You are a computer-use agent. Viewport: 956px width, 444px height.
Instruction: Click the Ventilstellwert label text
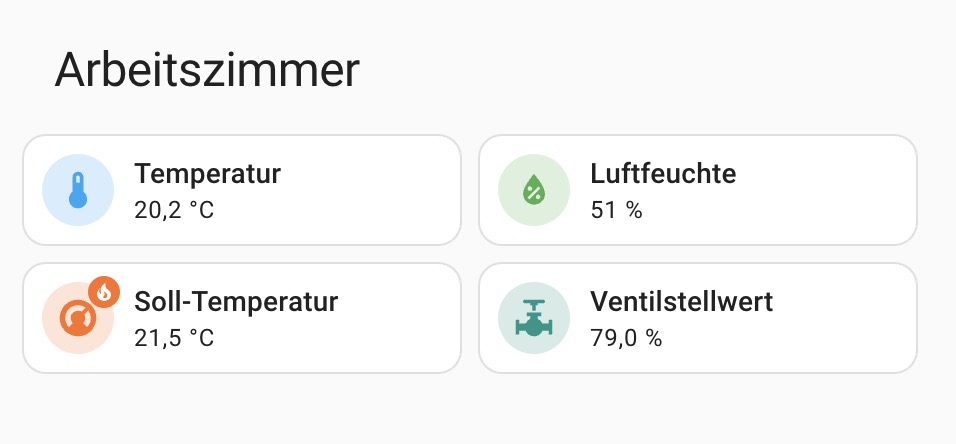click(x=682, y=302)
